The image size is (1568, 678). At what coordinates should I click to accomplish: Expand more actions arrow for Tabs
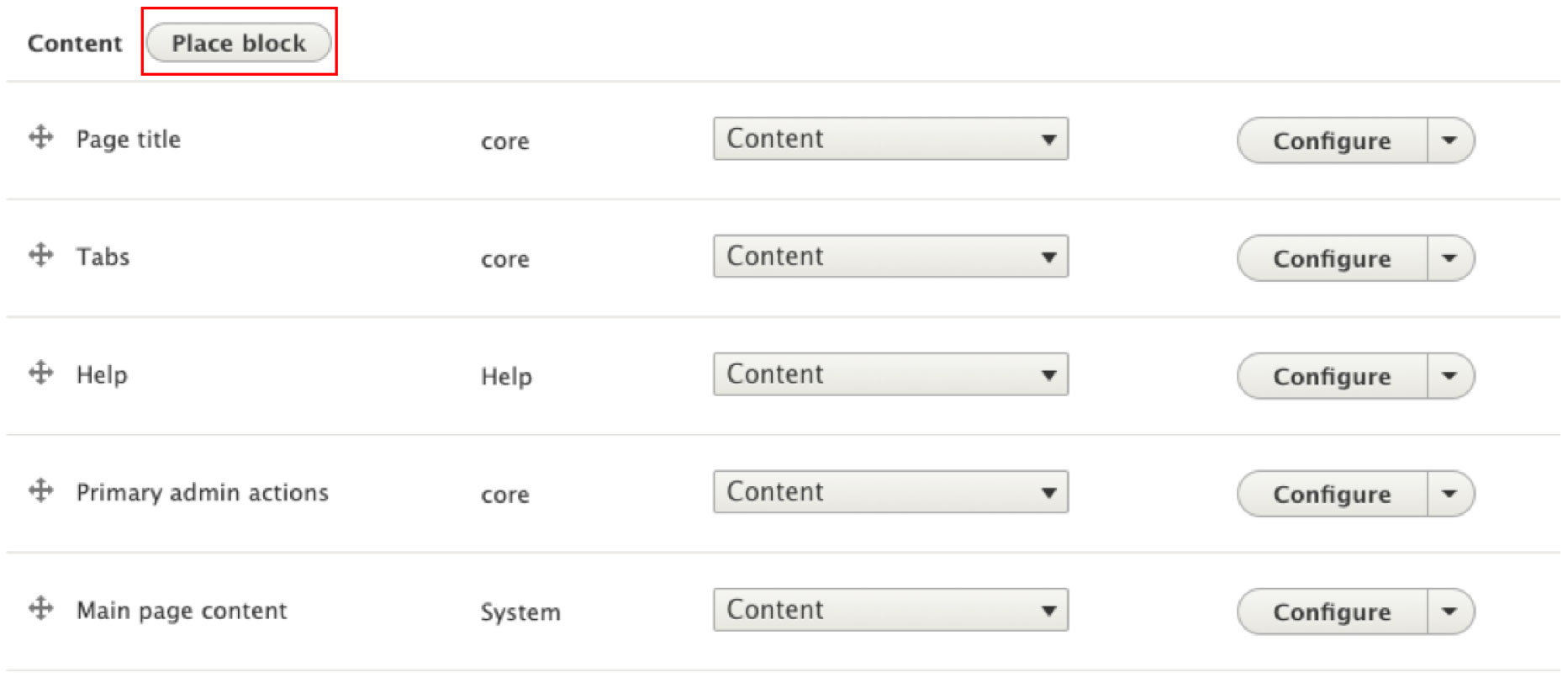click(1449, 258)
